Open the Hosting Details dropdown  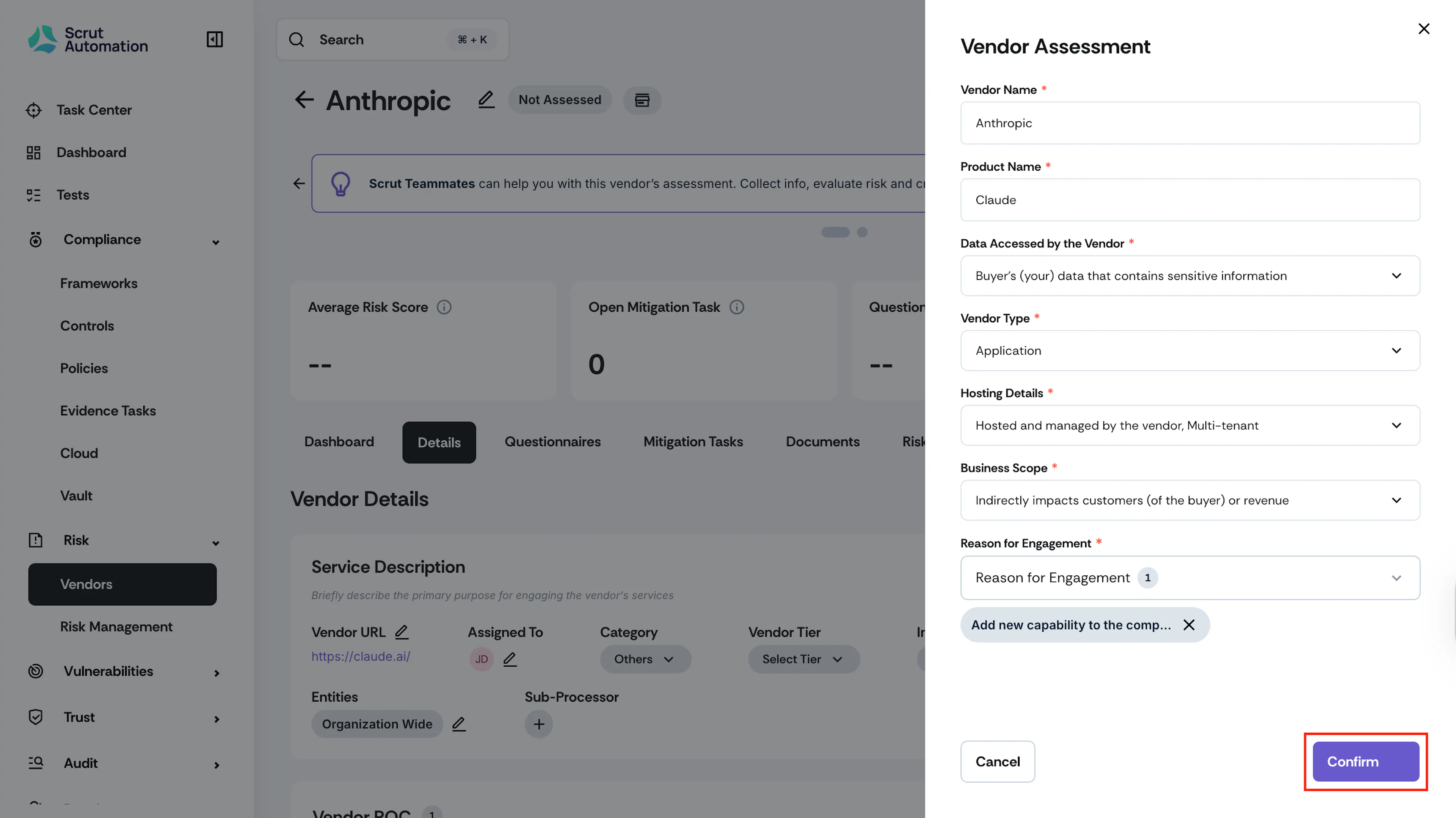point(1190,425)
